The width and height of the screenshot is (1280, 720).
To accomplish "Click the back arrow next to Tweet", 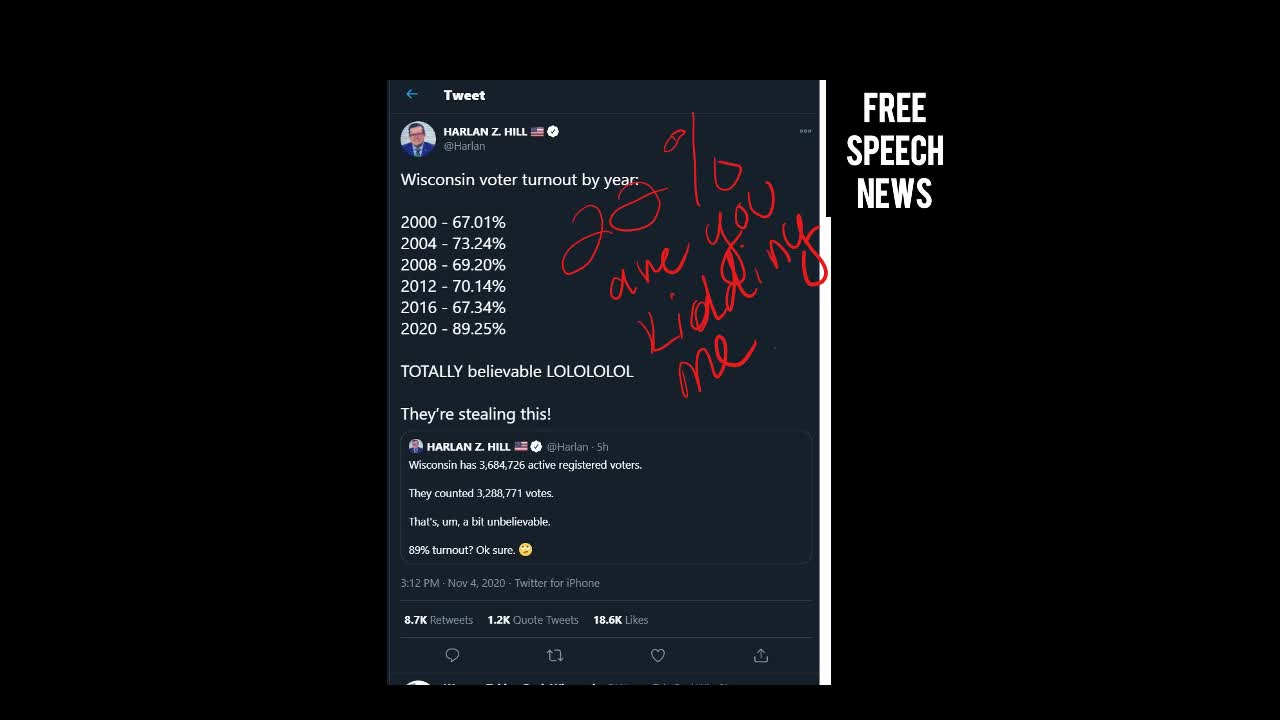I will pyautogui.click(x=412, y=94).
